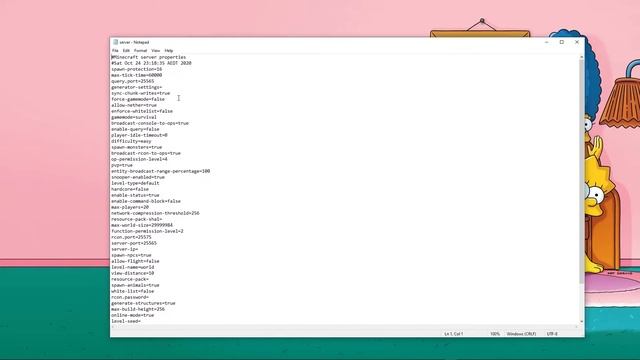This screenshot has height=360, width=640.
Task: Close the Notepad window
Action: click(x=577, y=42)
